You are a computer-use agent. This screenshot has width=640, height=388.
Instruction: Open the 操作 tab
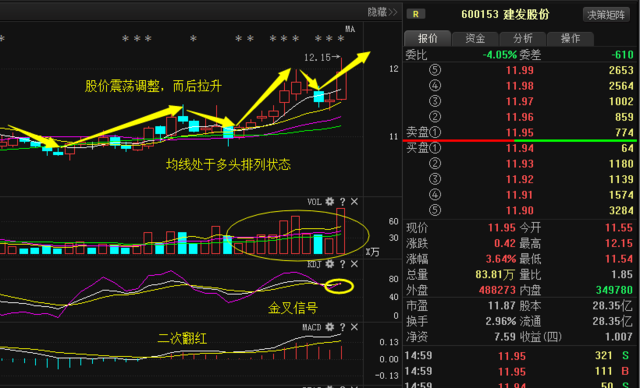point(570,38)
